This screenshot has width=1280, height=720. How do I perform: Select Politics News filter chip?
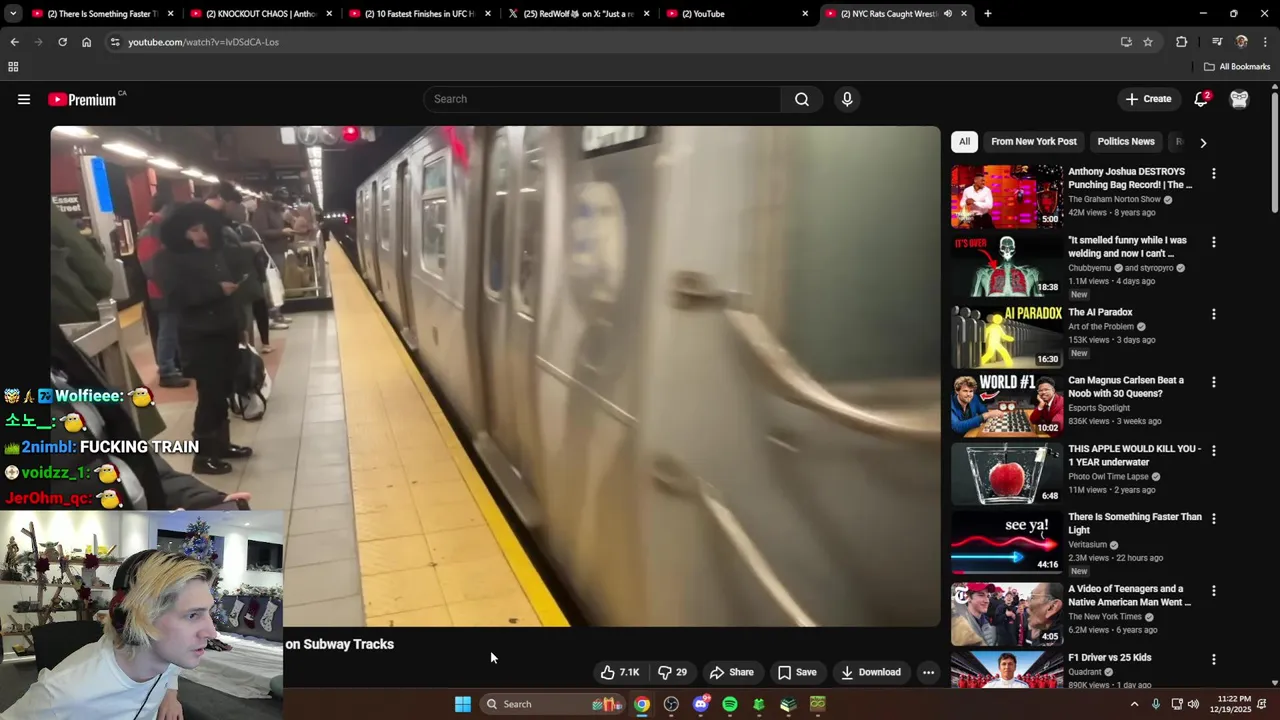(1126, 142)
